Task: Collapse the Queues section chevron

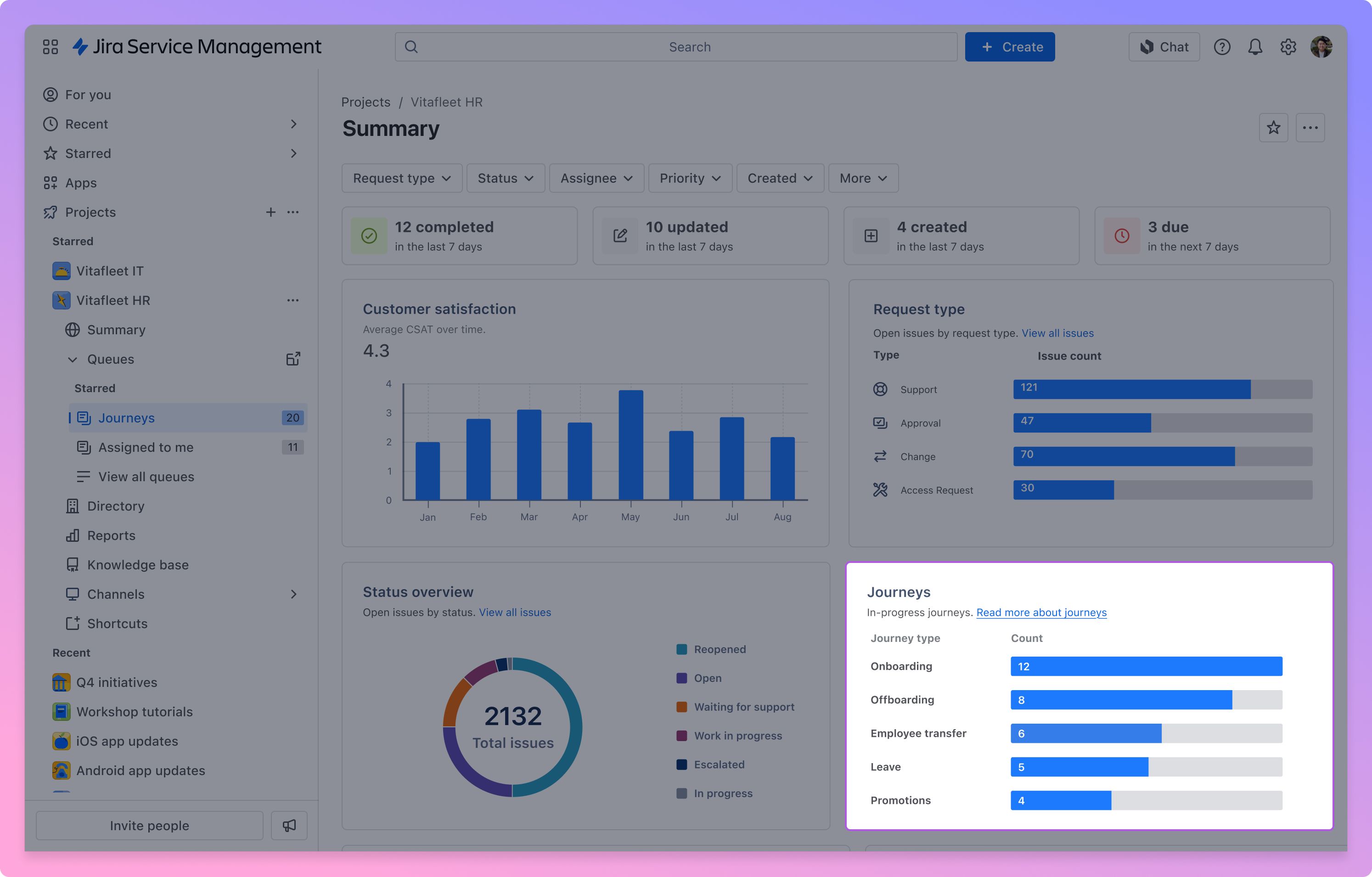Action: pyautogui.click(x=73, y=359)
